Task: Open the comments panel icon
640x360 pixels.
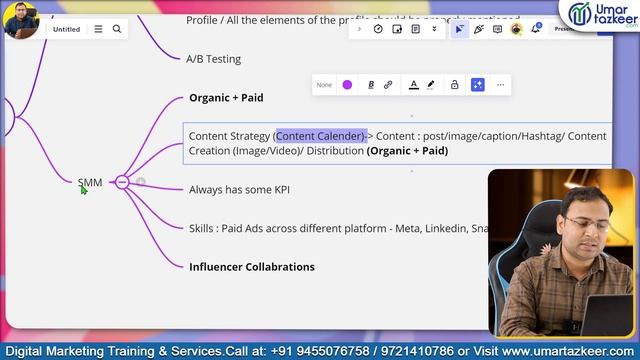Action: [x=497, y=29]
